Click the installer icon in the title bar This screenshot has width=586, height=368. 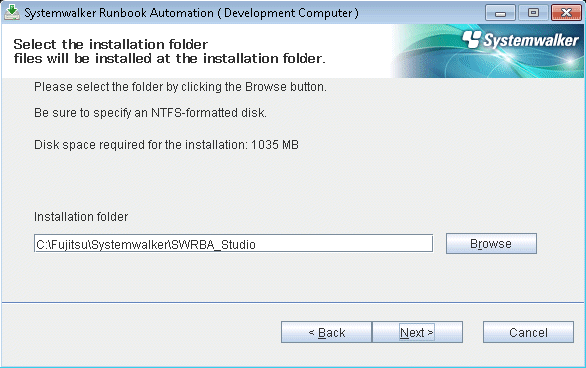click(x=12, y=12)
